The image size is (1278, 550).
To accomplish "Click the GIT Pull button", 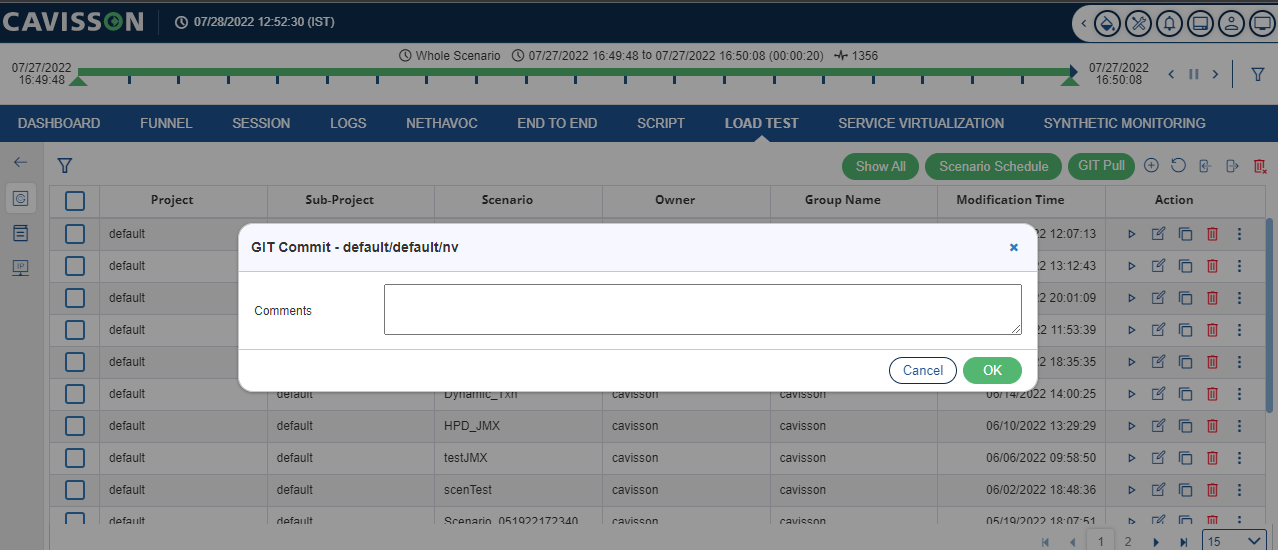I will tap(1101, 166).
